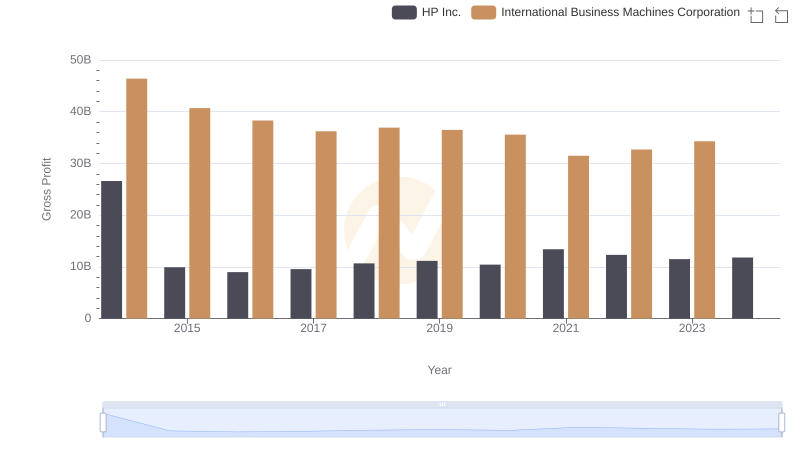Click the data zoom top drag bar
Viewport: 800px width, 461px height.
pos(442,404)
